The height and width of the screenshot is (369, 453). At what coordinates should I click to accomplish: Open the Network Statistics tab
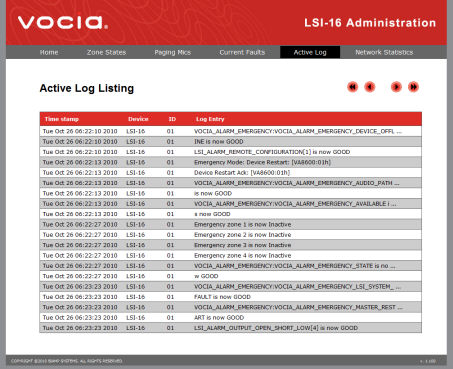point(384,52)
